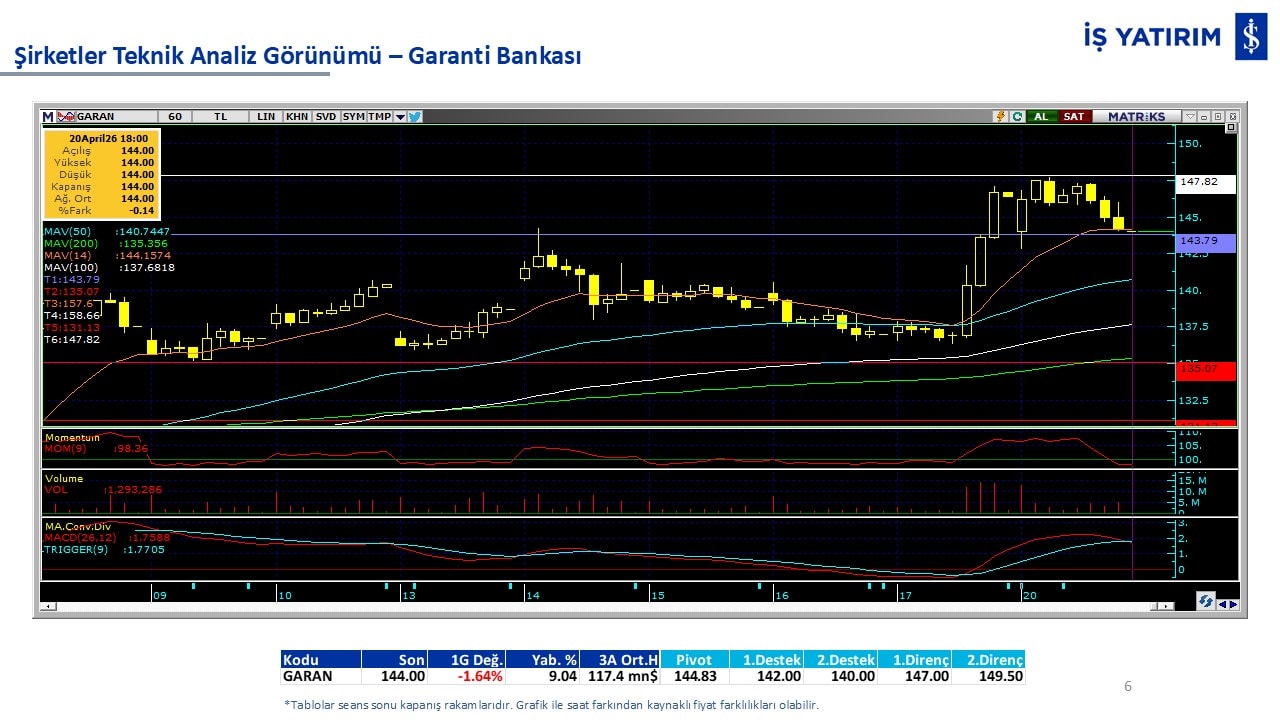Click the Twitter bird icon
The height and width of the screenshot is (720, 1280).
pos(415,116)
